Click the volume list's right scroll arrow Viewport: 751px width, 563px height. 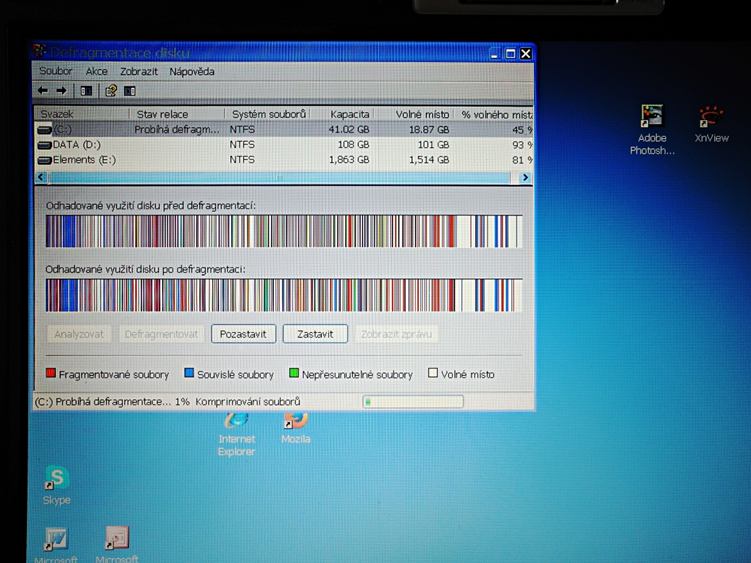pyautogui.click(x=525, y=178)
